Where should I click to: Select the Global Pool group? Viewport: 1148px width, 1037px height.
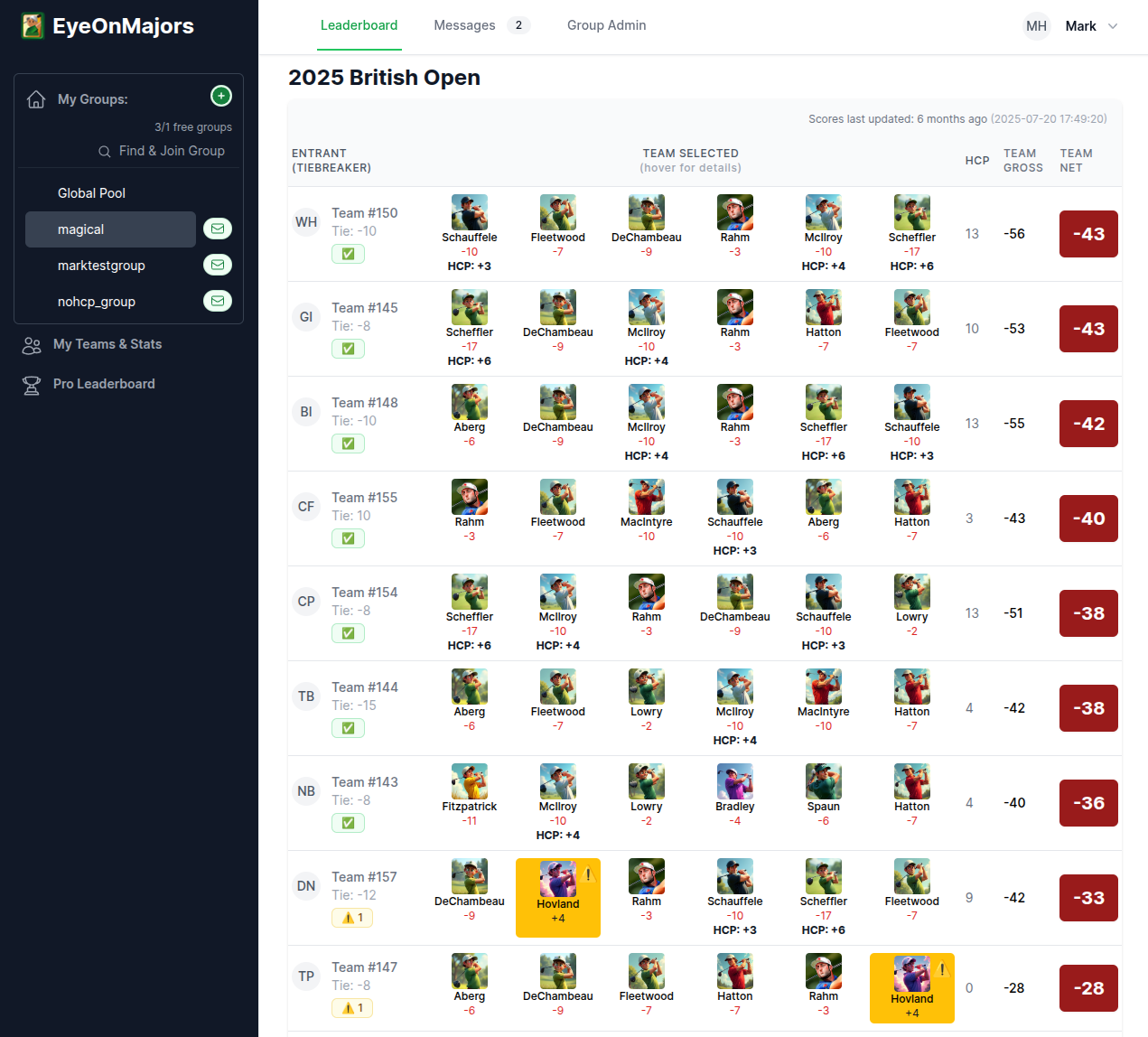91,193
